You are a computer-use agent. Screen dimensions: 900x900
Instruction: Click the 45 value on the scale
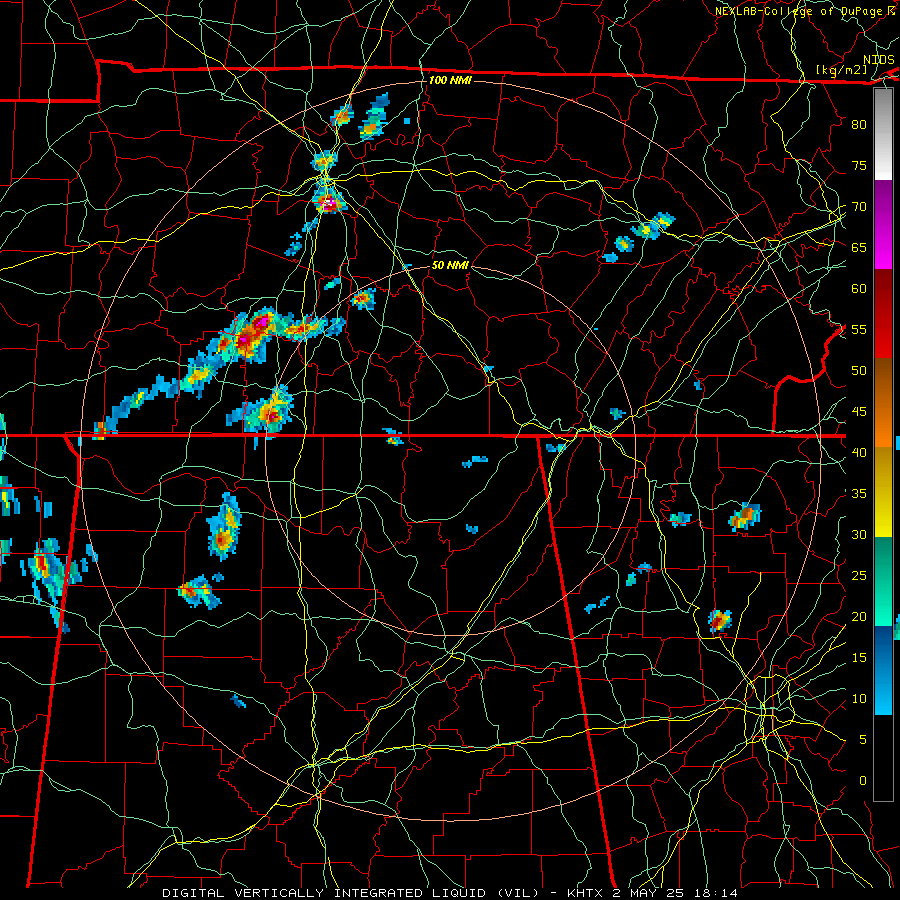click(859, 412)
